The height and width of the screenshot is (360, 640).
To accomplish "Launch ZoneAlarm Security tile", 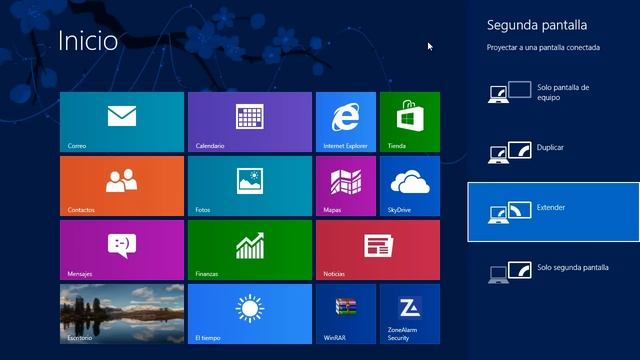I will pos(410,314).
